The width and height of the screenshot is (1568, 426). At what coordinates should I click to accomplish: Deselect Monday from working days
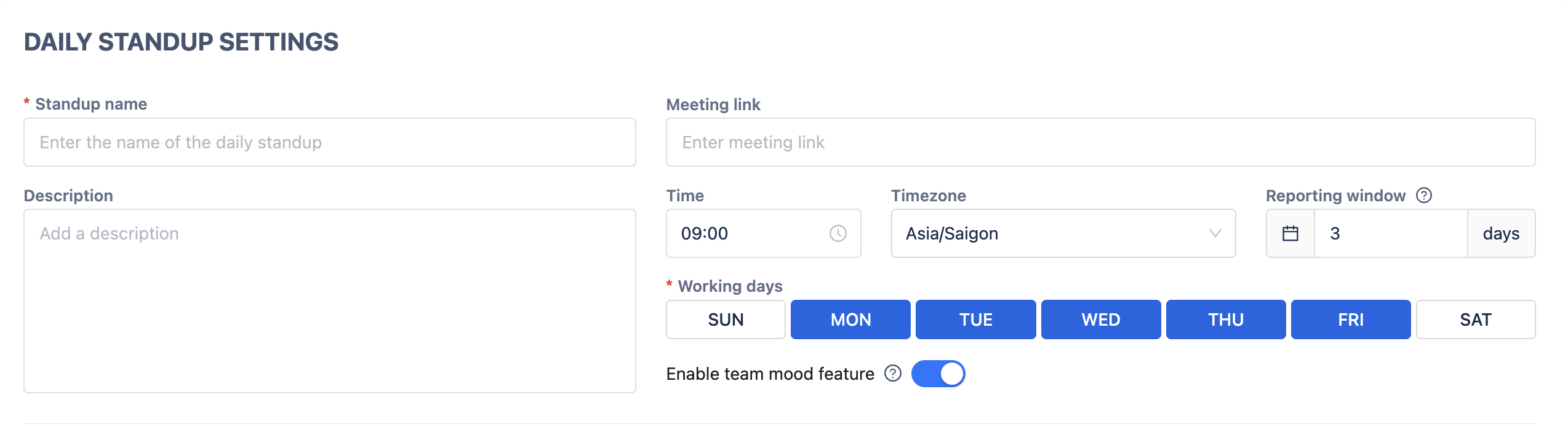(x=850, y=319)
